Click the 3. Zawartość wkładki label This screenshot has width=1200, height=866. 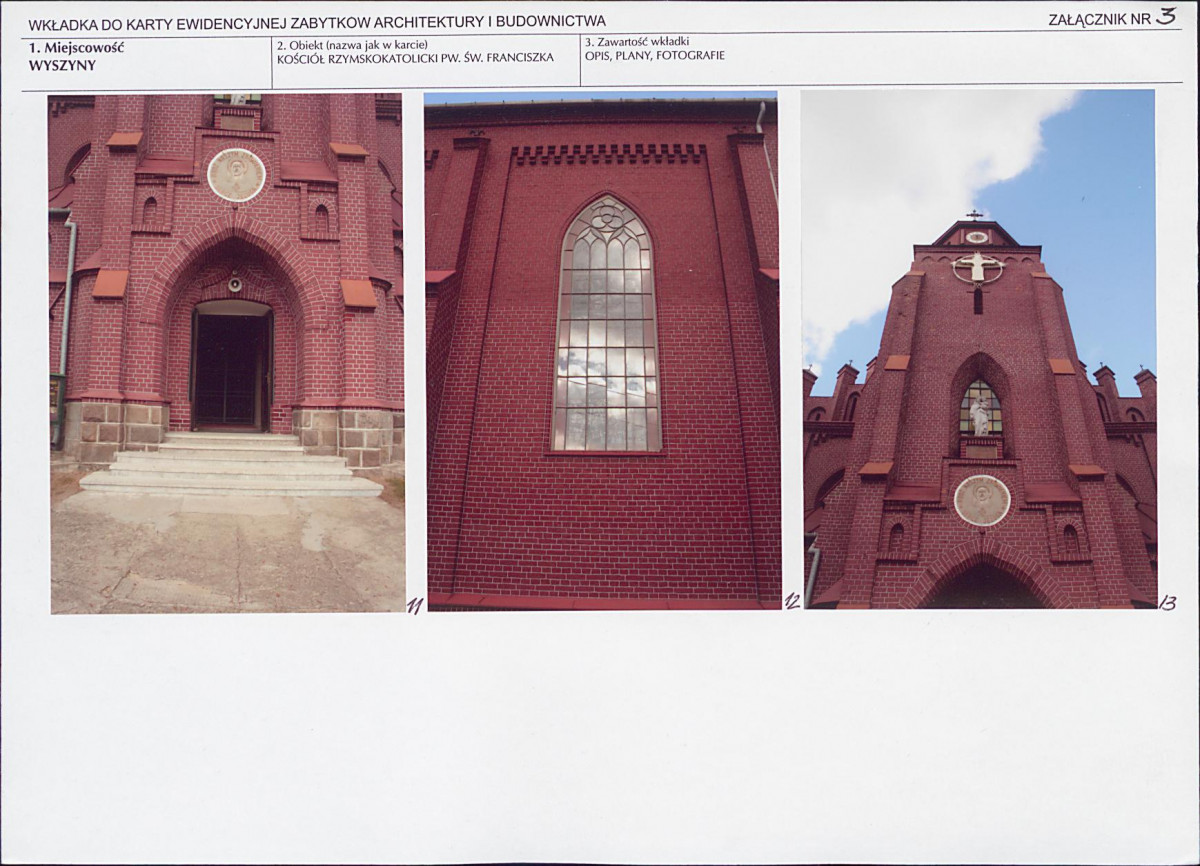pos(637,42)
